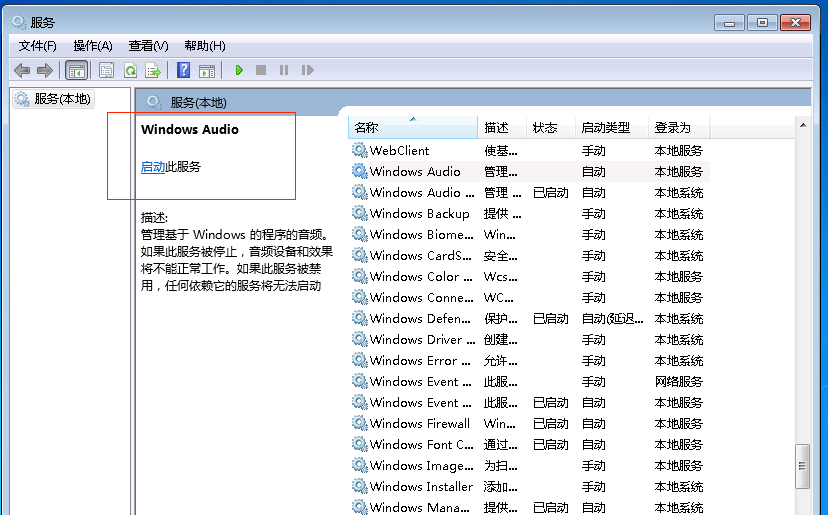This screenshot has width=828, height=515.
Task: Click the green Start Service play icon
Action: tap(239, 70)
